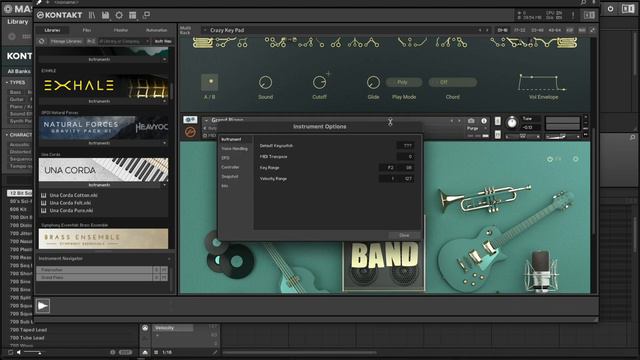Click the orange wrench edit instrument icon
Viewport: 640px width, 360px height.
click(x=190, y=132)
